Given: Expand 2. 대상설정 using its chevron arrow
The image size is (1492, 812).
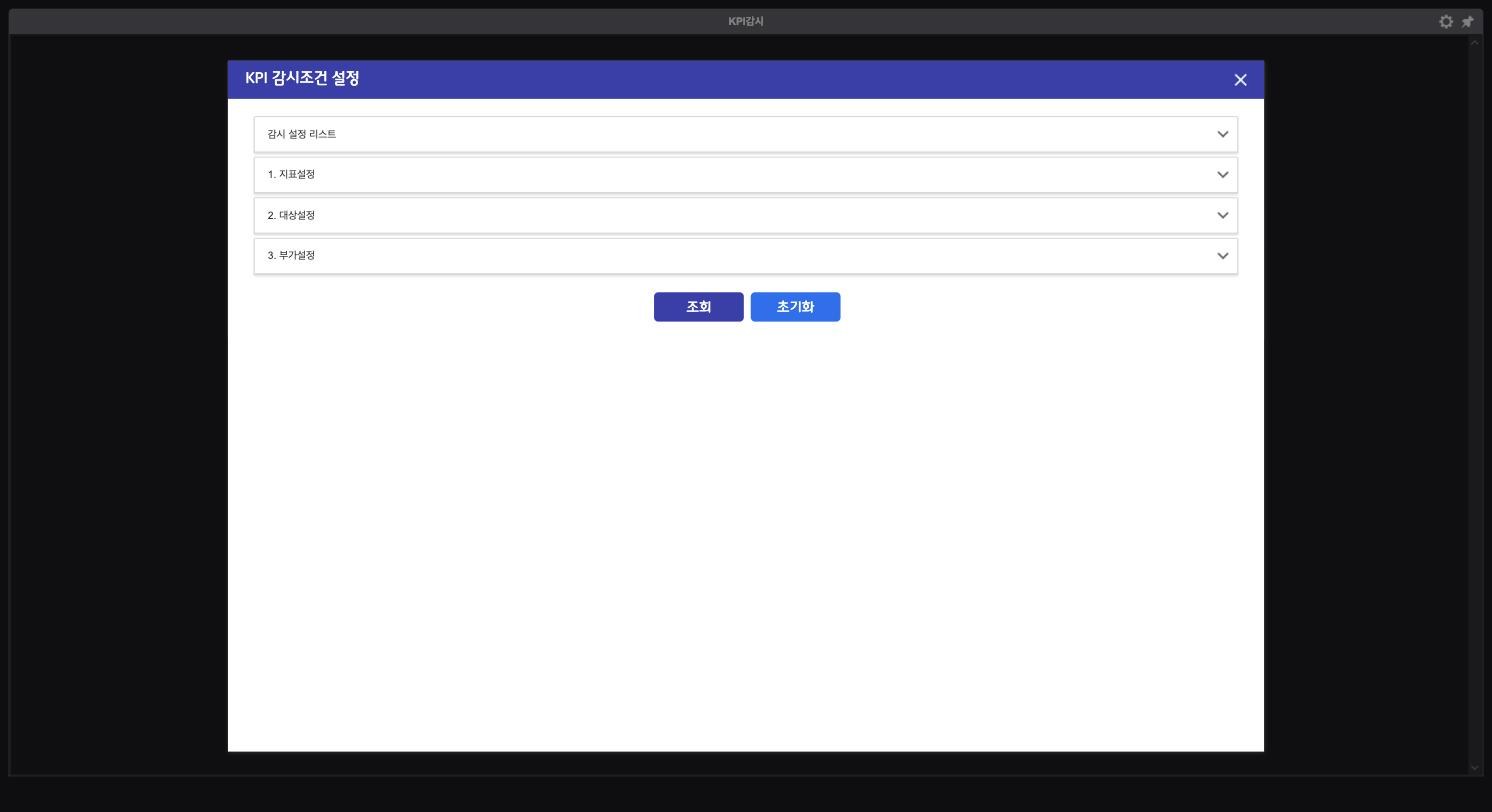Looking at the screenshot, I should pos(1222,215).
